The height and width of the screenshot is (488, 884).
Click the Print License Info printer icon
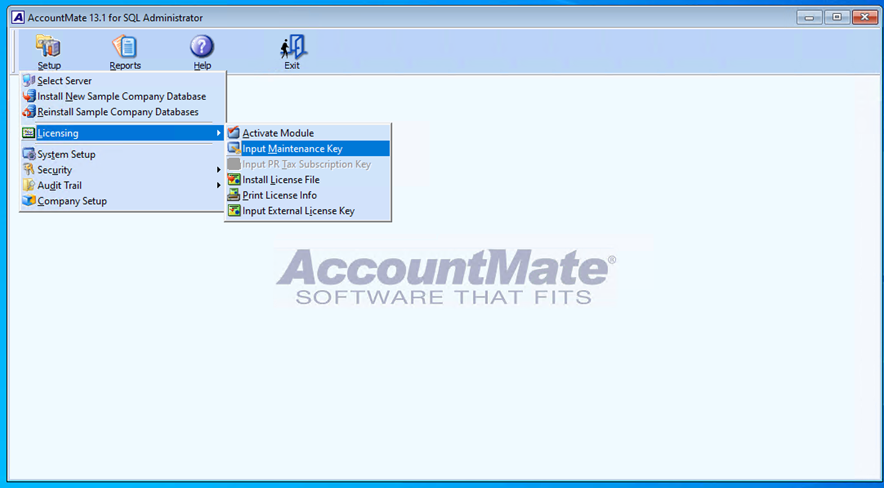[234, 195]
